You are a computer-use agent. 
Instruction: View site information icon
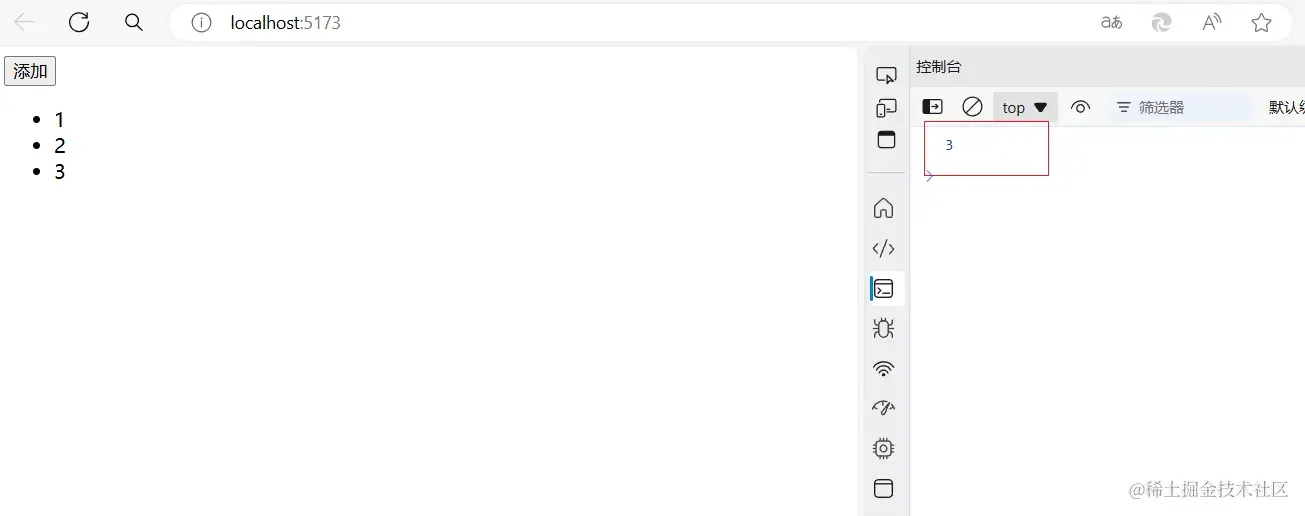(202, 22)
